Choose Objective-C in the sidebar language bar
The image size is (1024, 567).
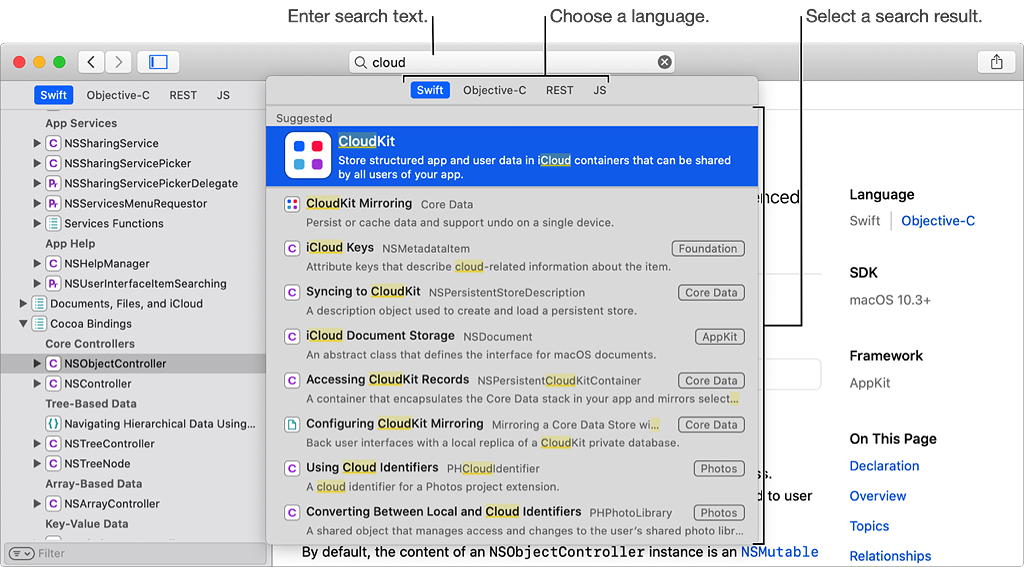point(118,95)
